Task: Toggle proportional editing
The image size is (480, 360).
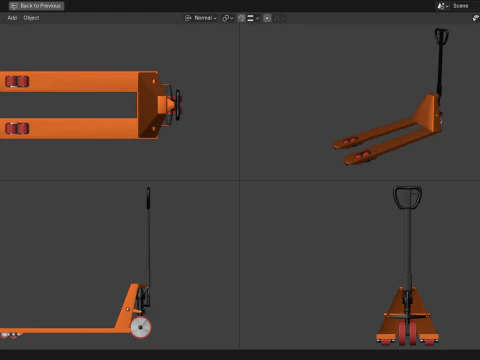Action: pos(267,18)
